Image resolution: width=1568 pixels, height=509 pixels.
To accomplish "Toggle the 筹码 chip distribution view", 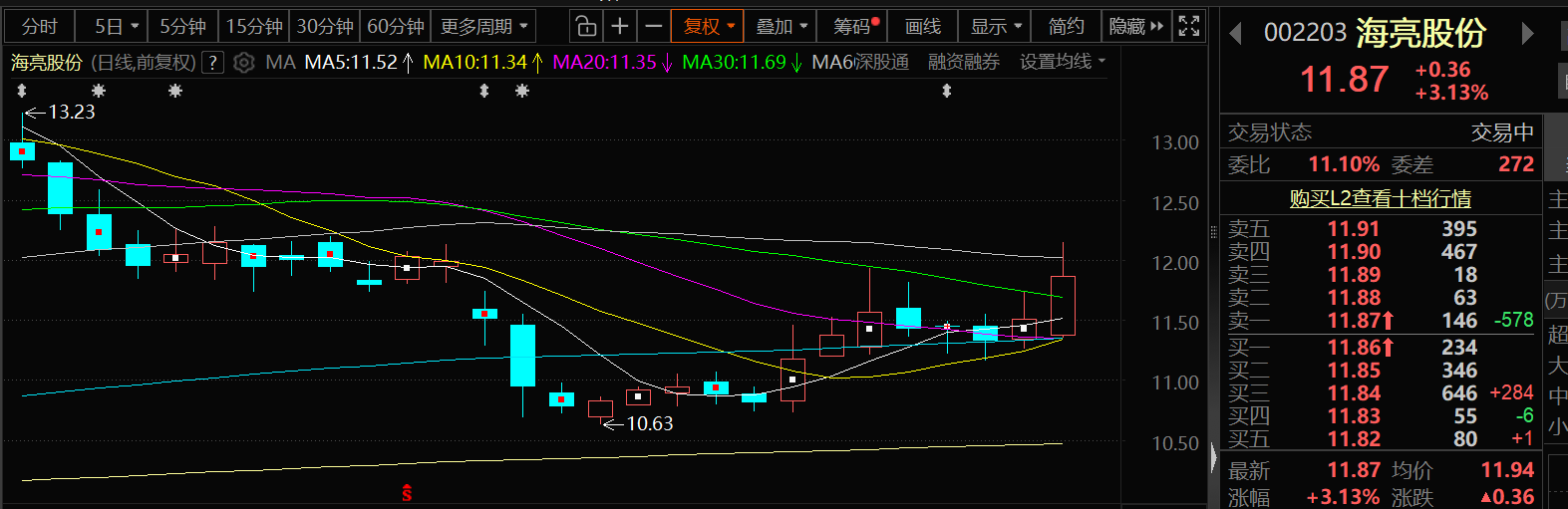I will pyautogui.click(x=855, y=26).
